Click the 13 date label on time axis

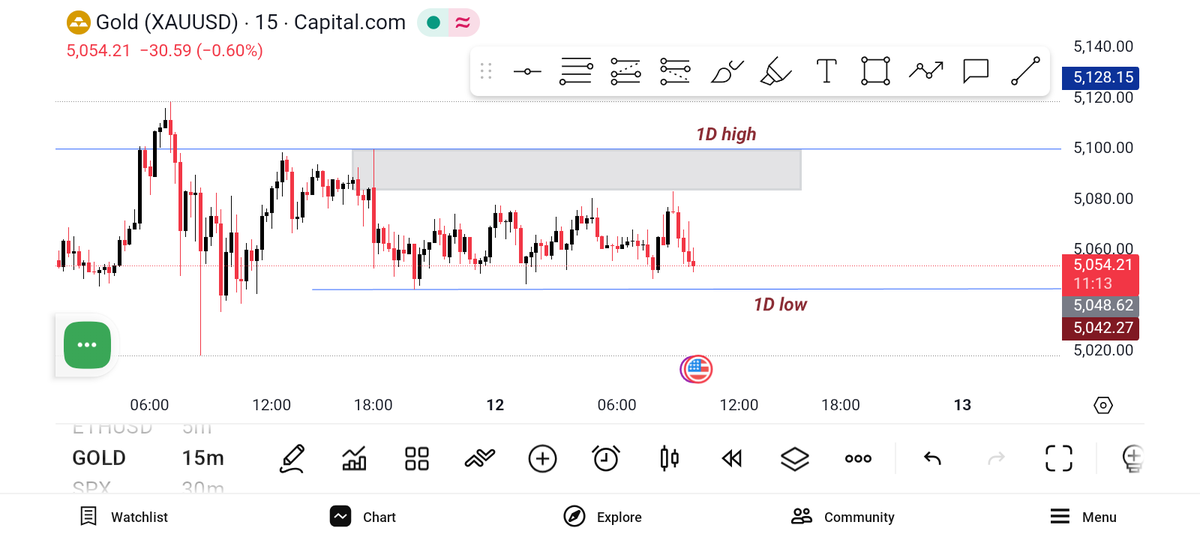(962, 405)
